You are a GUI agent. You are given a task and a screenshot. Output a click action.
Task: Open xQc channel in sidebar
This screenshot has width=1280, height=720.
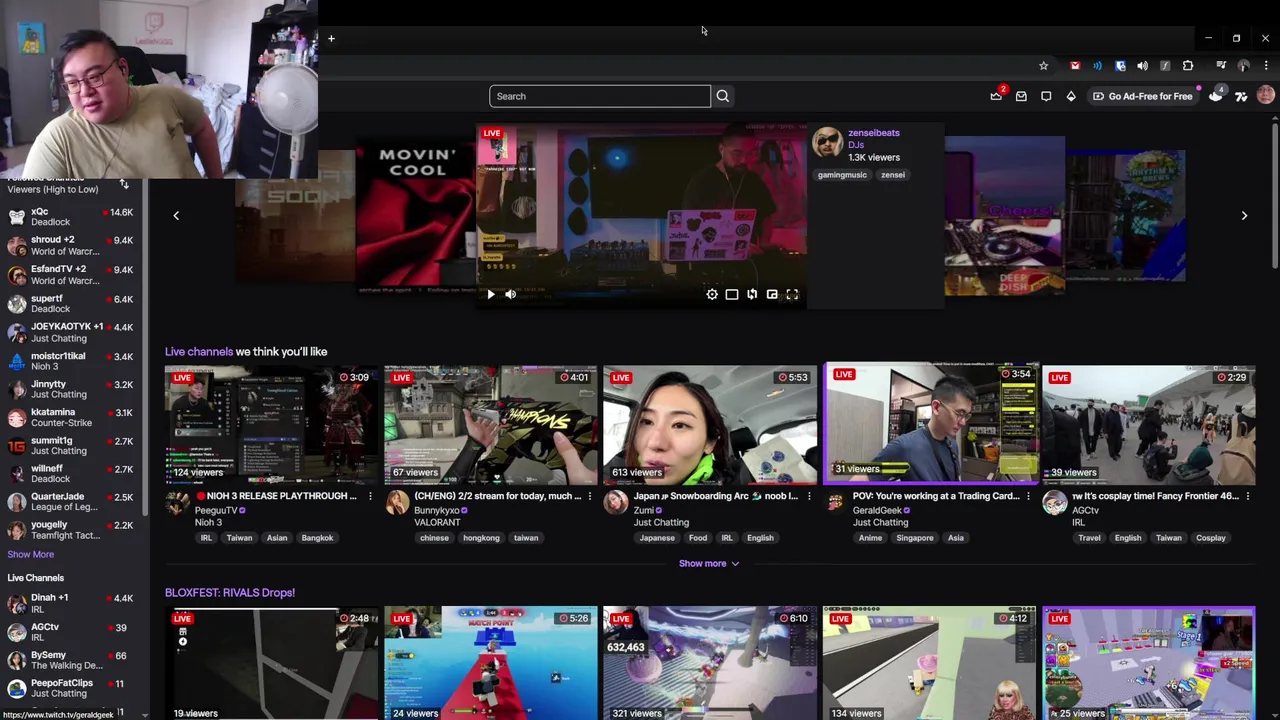pyautogui.click(x=70, y=217)
